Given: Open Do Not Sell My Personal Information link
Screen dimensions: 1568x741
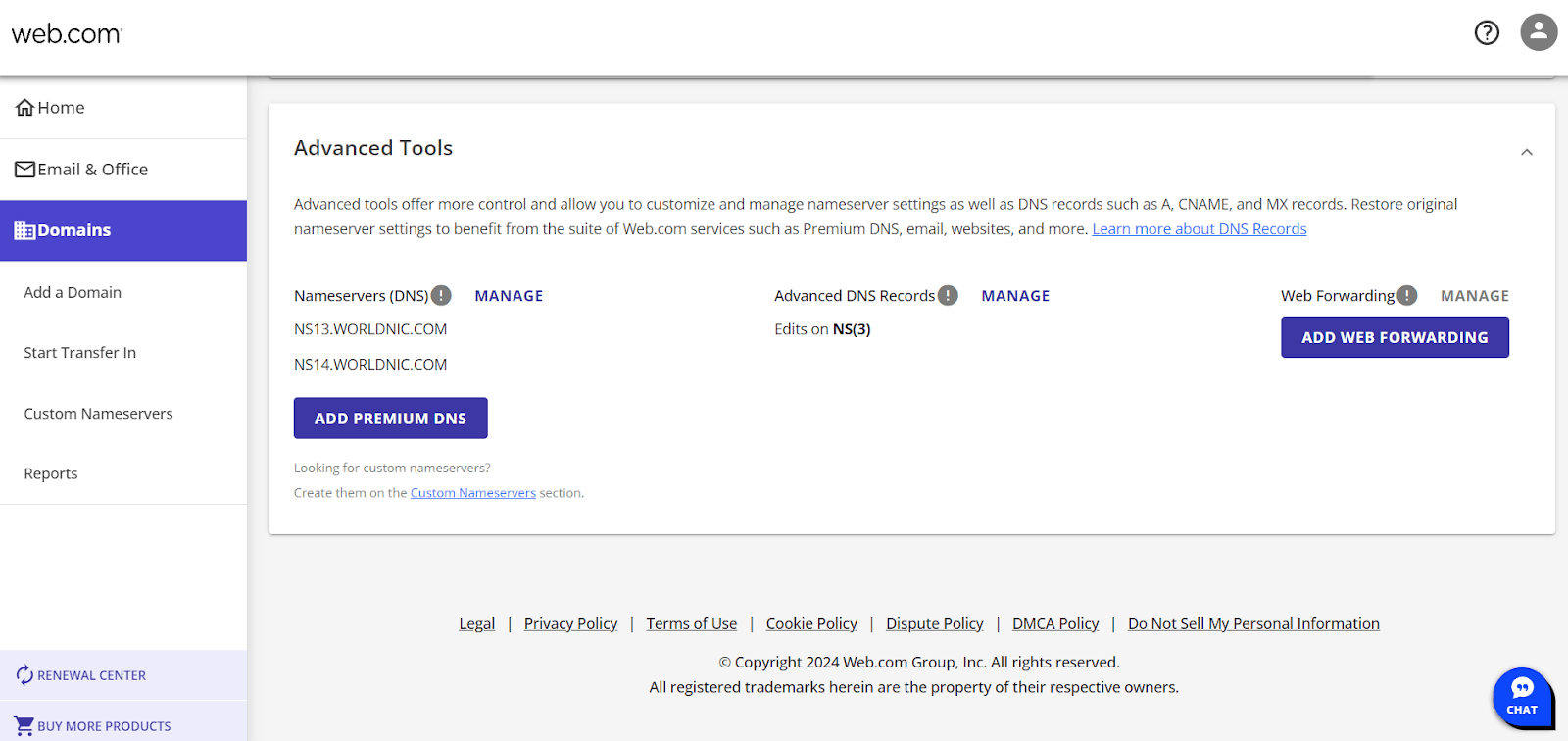Looking at the screenshot, I should point(1253,624).
